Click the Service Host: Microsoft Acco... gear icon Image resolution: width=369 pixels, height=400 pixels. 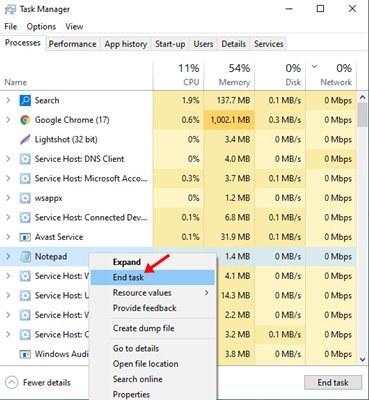pyautogui.click(x=25, y=179)
